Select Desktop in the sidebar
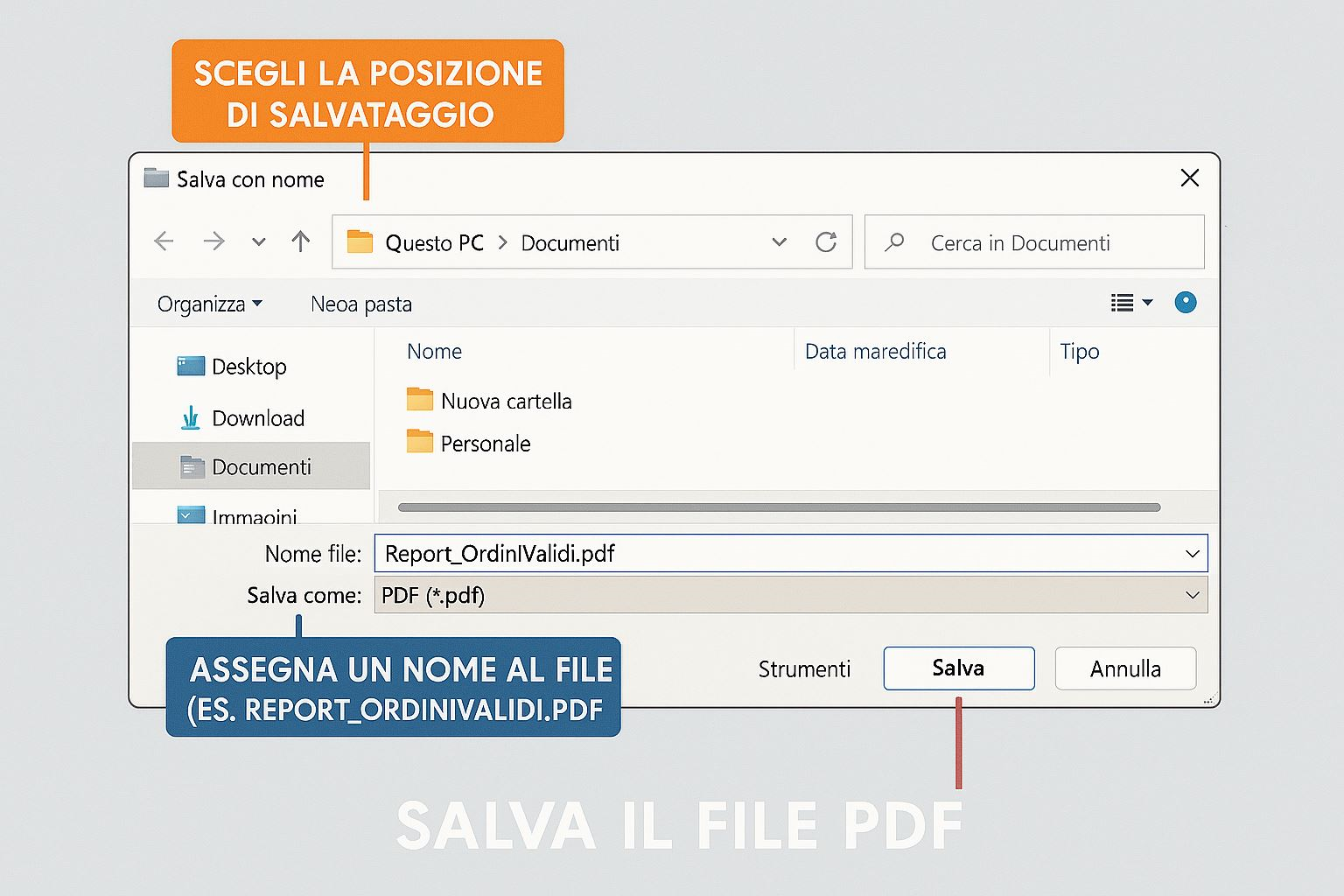1344x896 pixels. [248, 367]
